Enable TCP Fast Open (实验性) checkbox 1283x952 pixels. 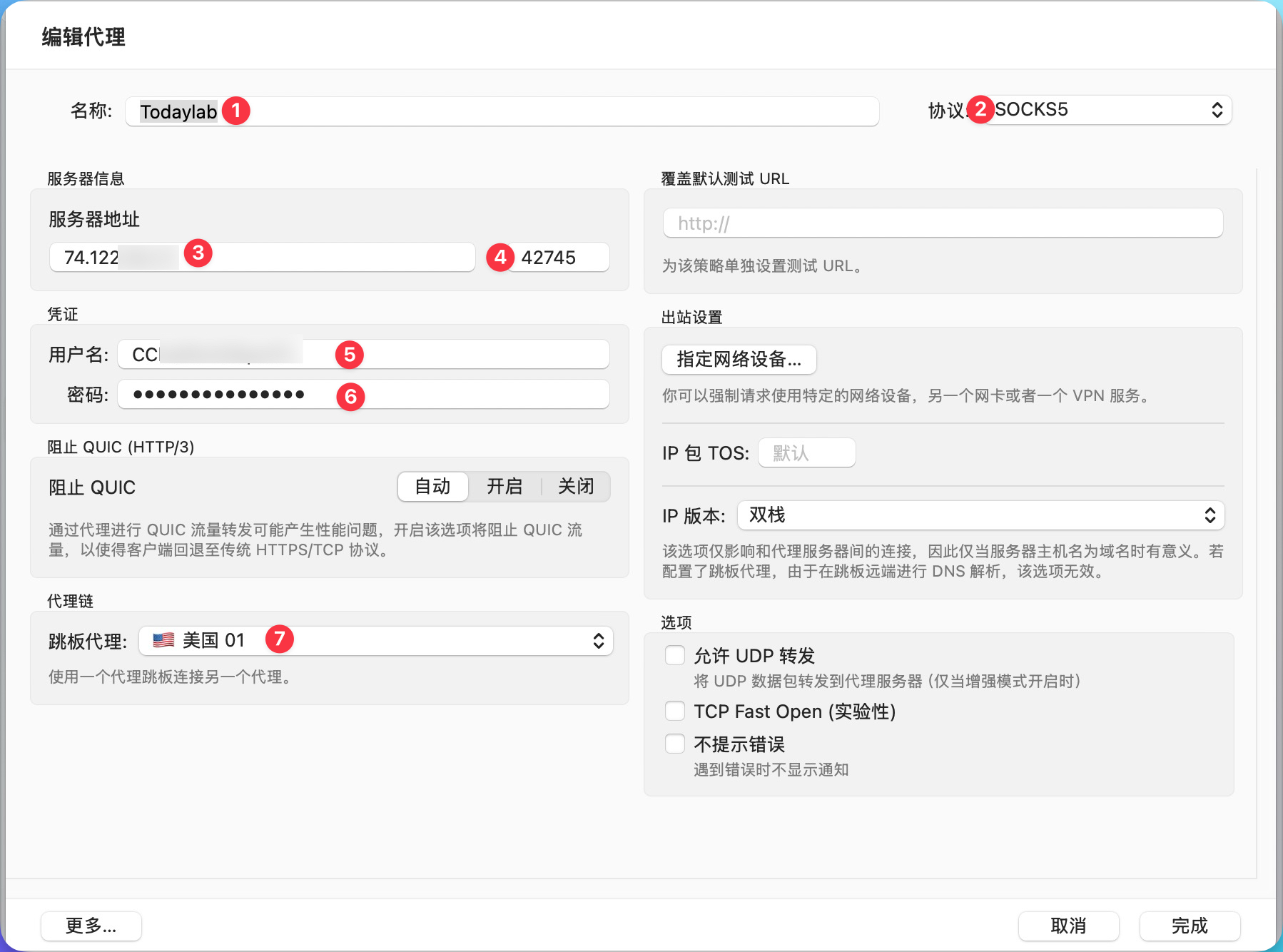pyautogui.click(x=674, y=710)
